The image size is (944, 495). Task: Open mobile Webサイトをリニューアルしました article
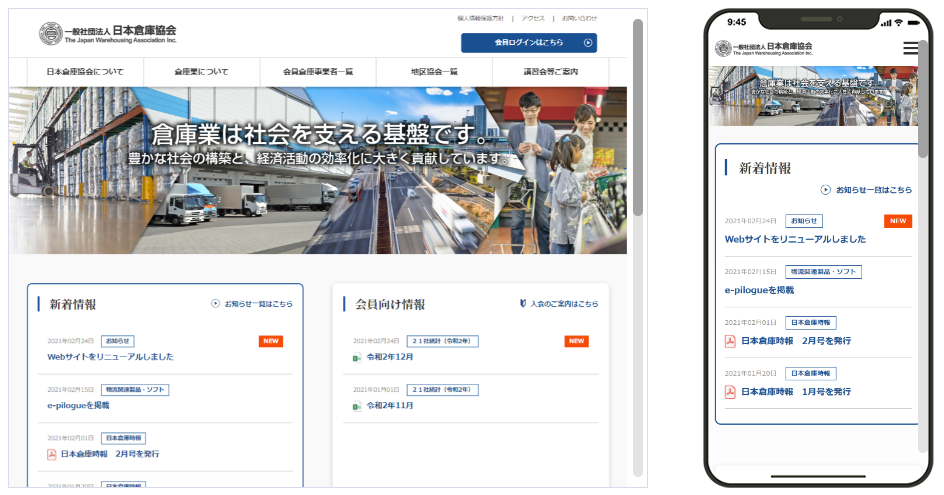795,239
